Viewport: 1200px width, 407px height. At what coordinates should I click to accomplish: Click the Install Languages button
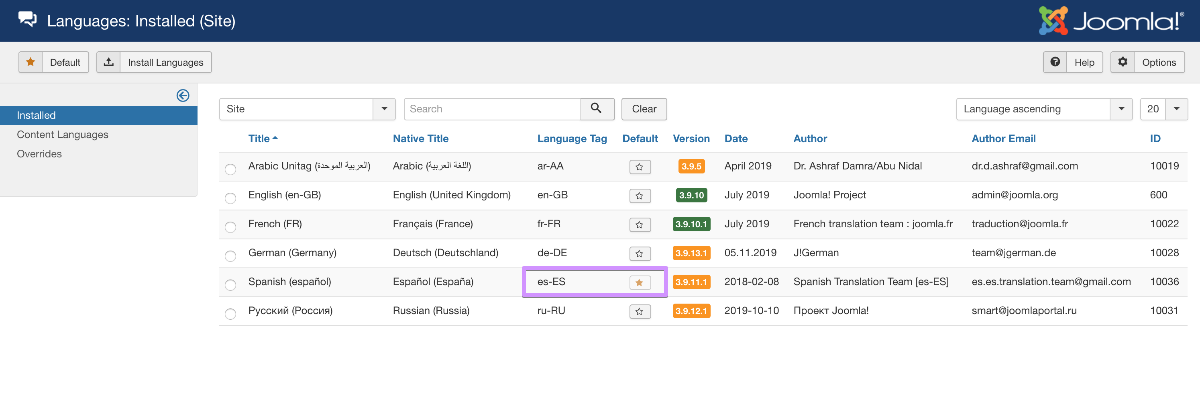click(154, 62)
